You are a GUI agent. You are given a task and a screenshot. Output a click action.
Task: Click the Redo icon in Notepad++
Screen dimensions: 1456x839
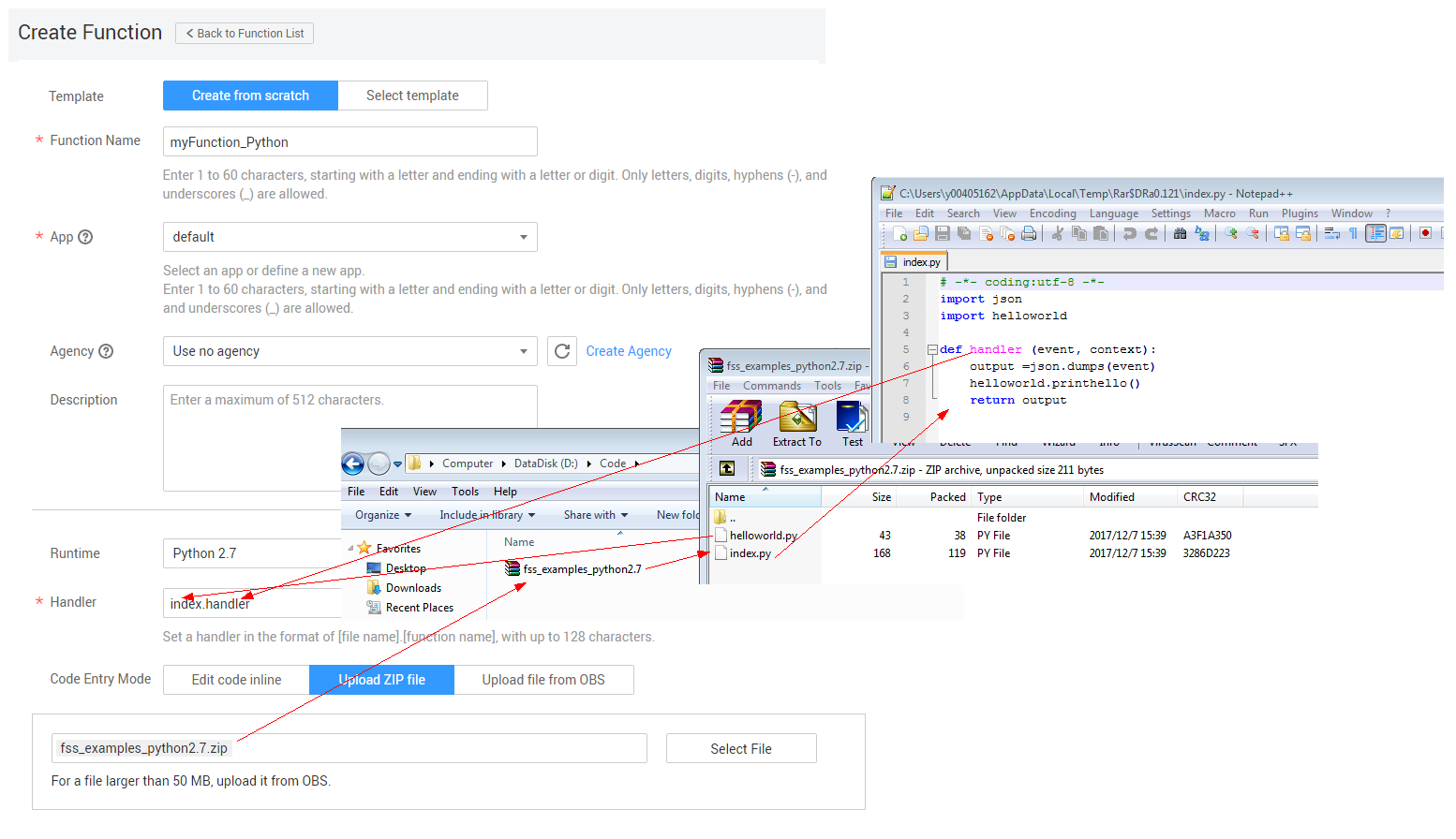tap(1151, 233)
